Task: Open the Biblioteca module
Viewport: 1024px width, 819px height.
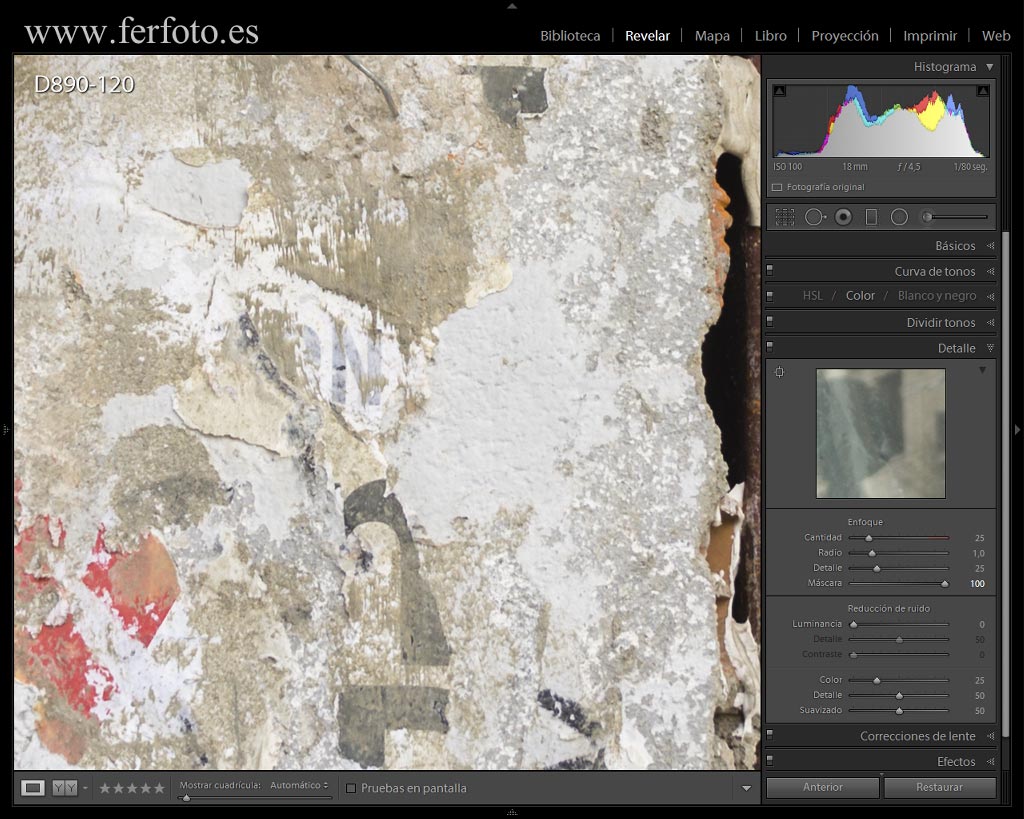Action: pos(570,36)
